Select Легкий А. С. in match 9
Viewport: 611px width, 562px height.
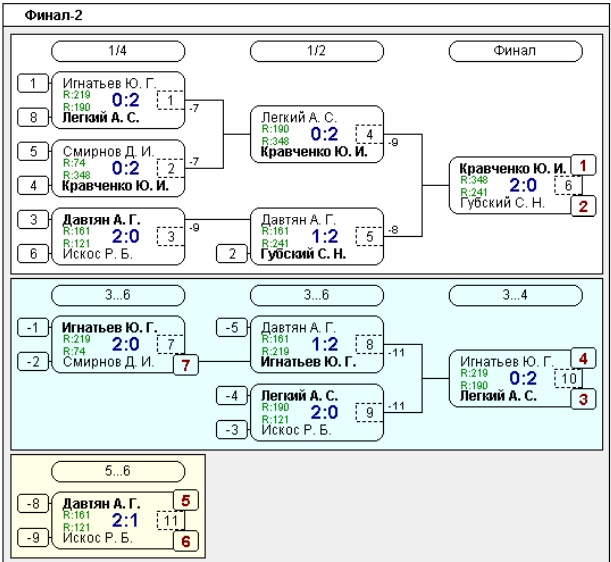tap(299, 396)
